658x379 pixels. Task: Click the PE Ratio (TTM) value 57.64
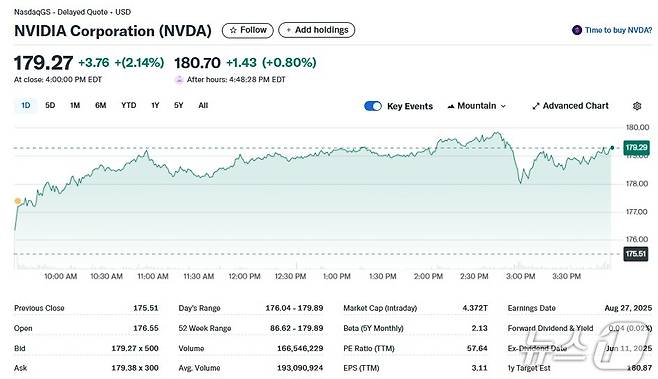tap(477, 348)
